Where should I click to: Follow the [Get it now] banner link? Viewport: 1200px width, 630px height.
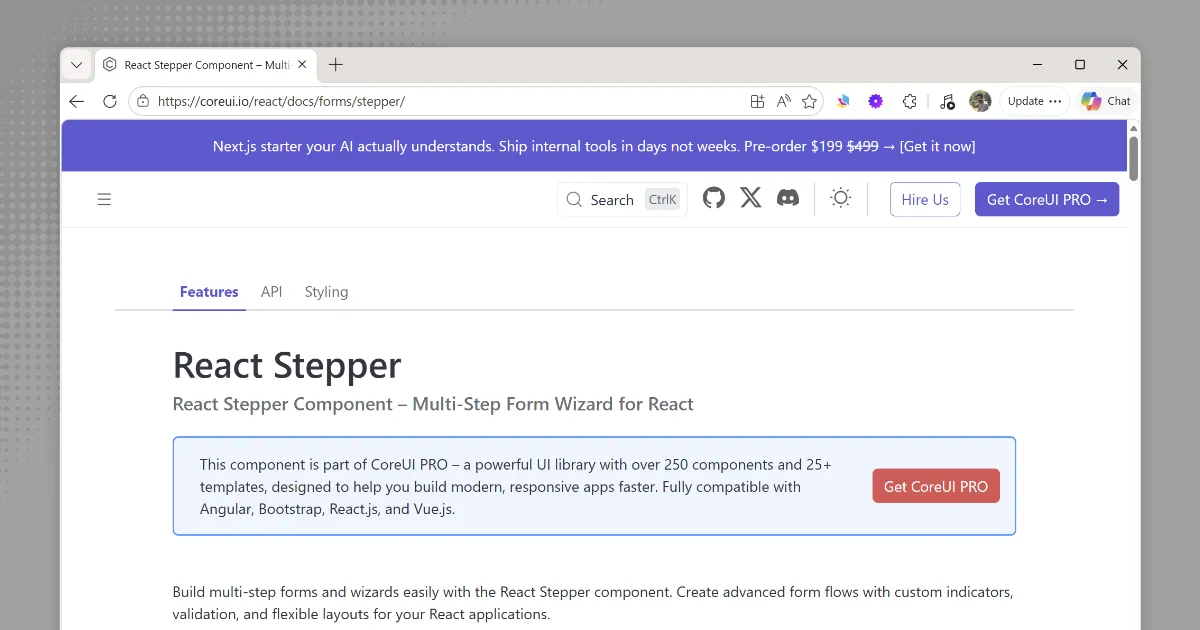938,146
